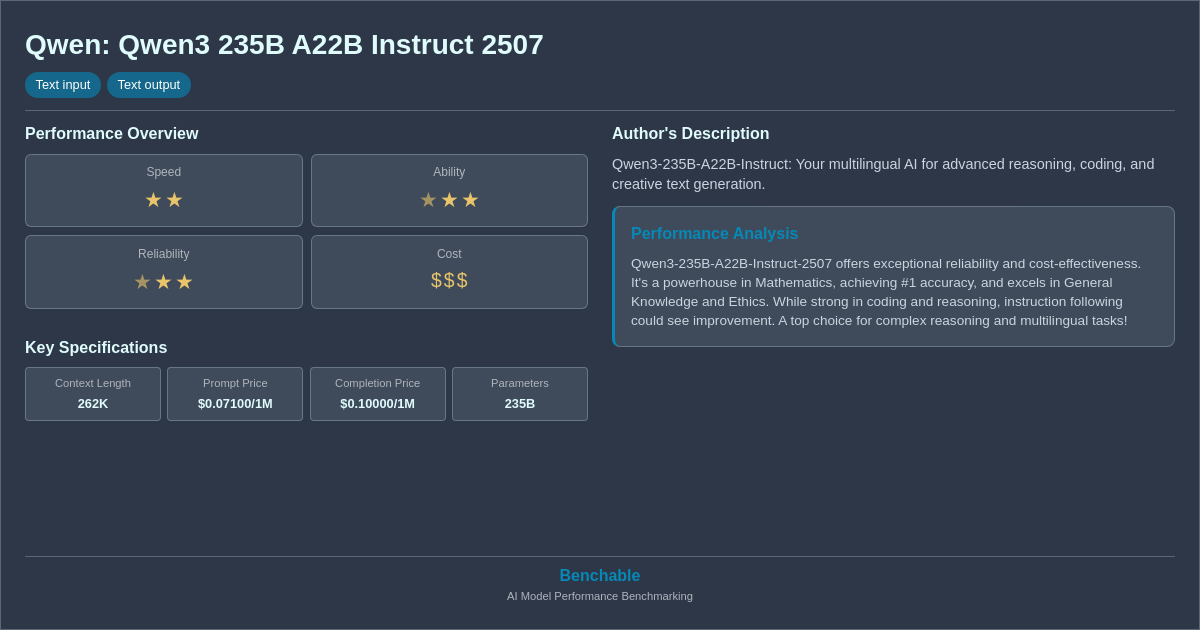Toggle the Text output capability badge
Image resolution: width=1200 pixels, height=630 pixels.
(x=149, y=85)
